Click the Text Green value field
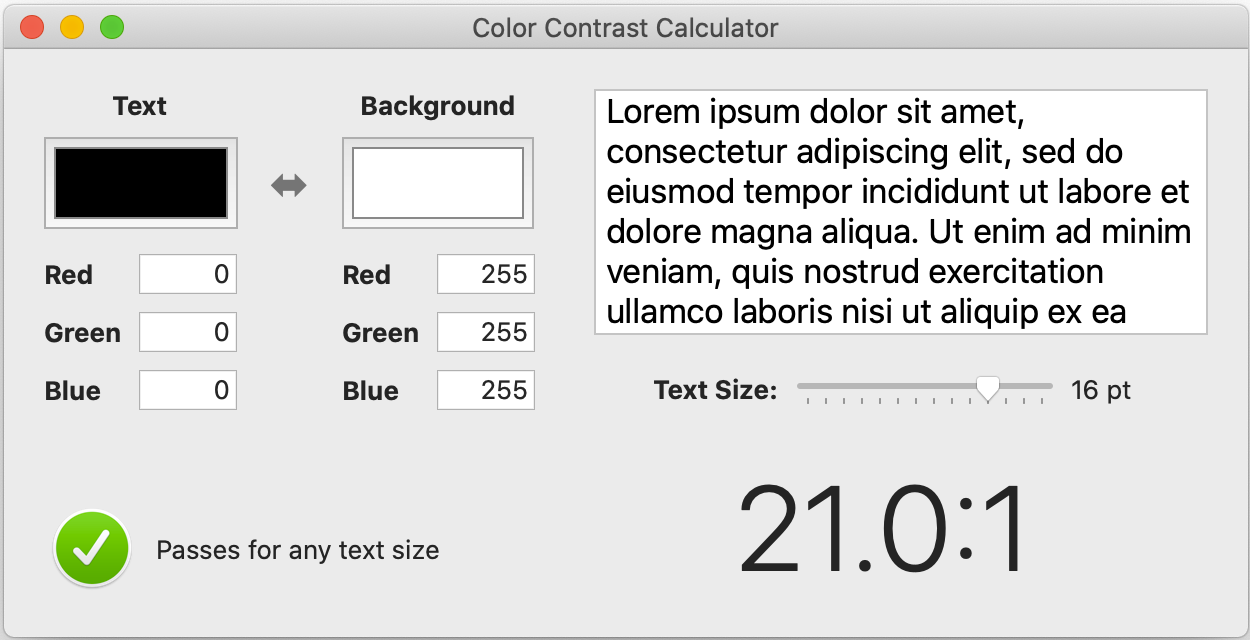The height and width of the screenshot is (640, 1250). tap(187, 332)
